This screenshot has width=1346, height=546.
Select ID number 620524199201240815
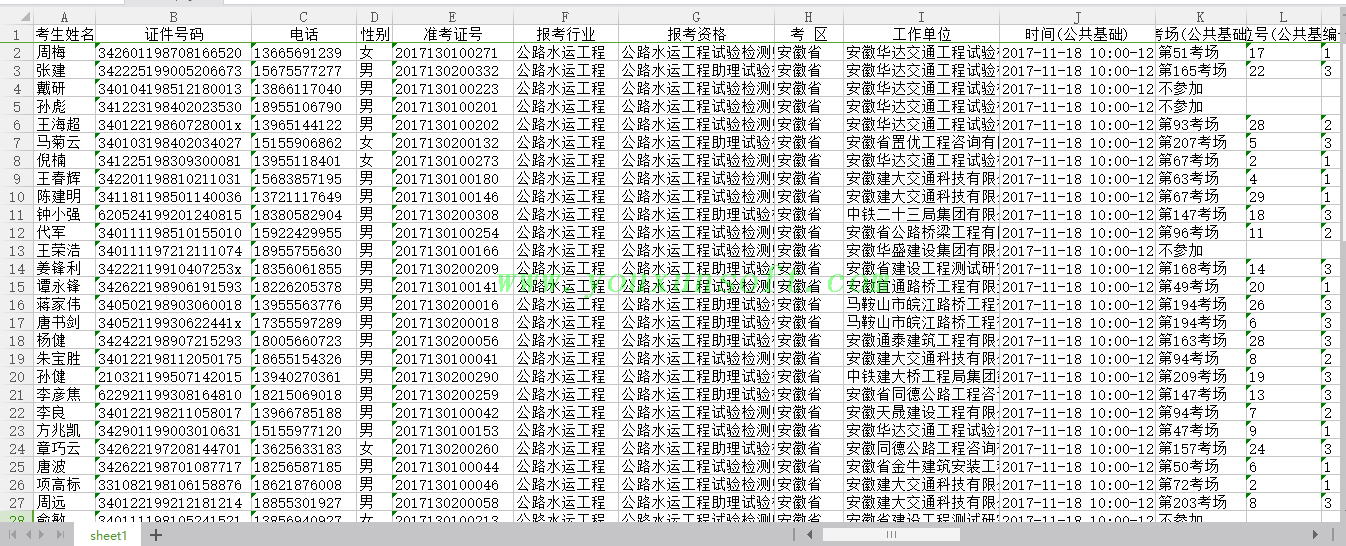(x=173, y=214)
